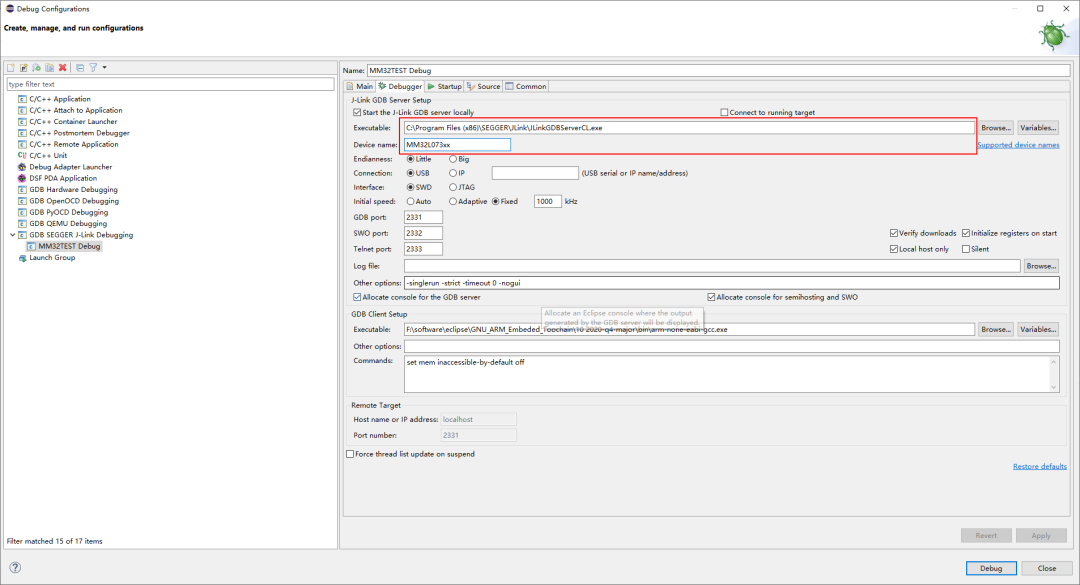The image size is (1080, 585).
Task: Click icon of C/C++ Application entry
Action: 22,99
